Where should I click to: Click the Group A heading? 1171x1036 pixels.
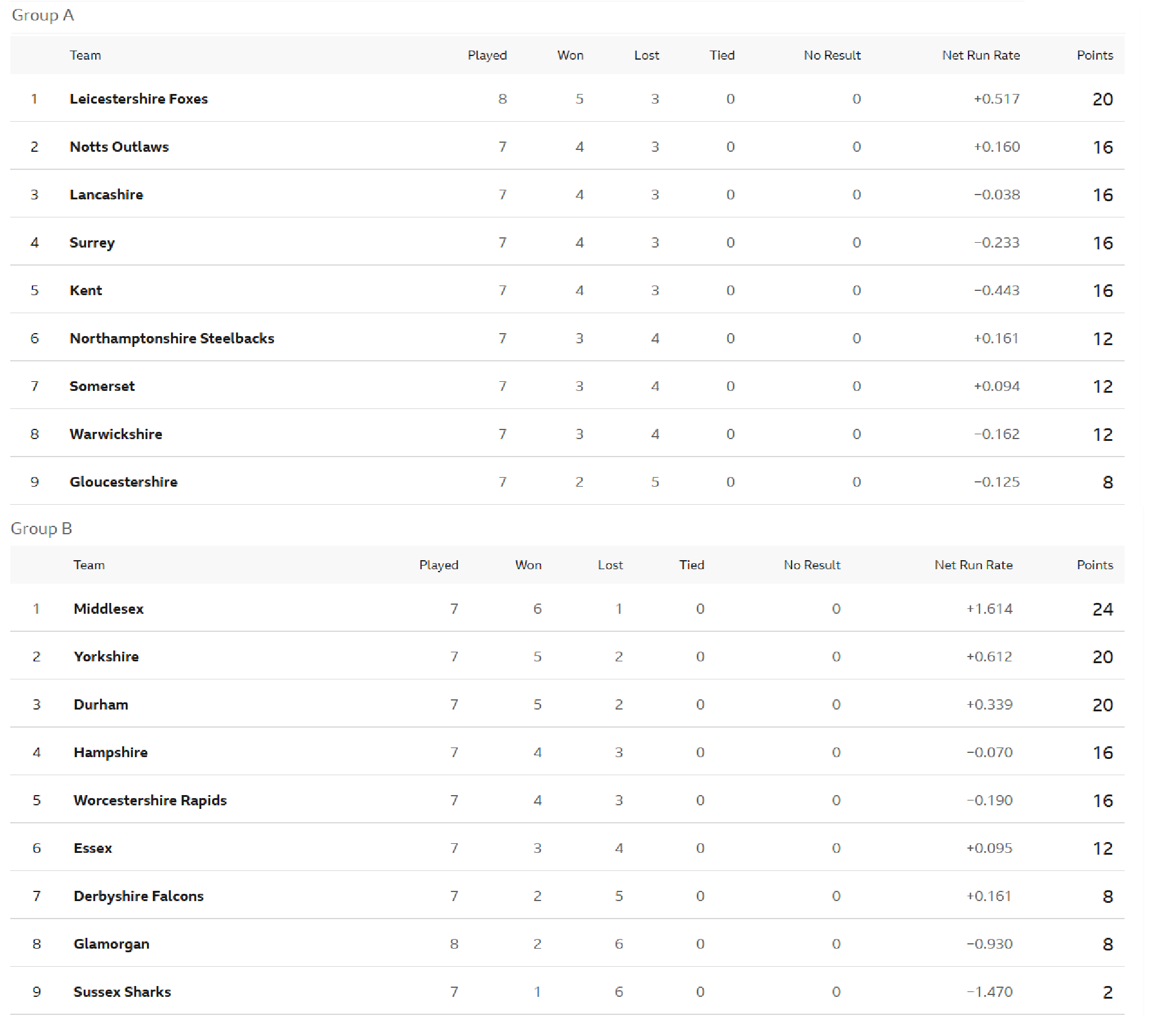click(43, 15)
